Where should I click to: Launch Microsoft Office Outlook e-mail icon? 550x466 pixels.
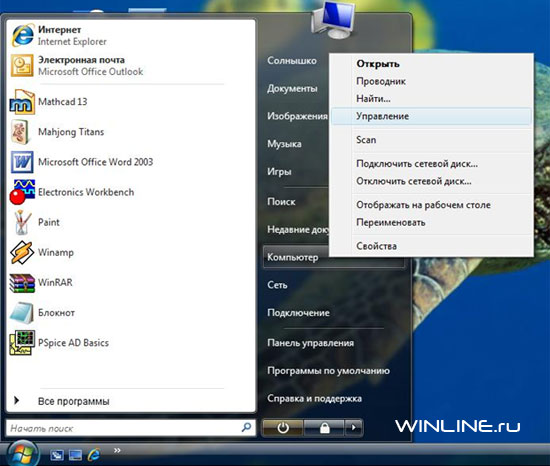22,65
